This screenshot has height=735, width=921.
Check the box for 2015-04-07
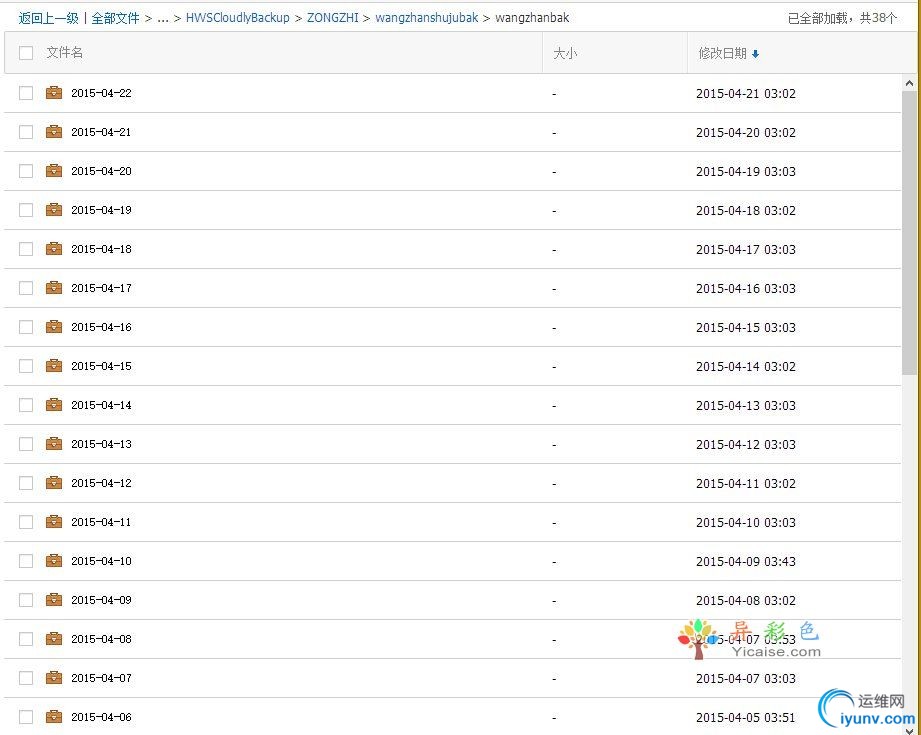26,677
